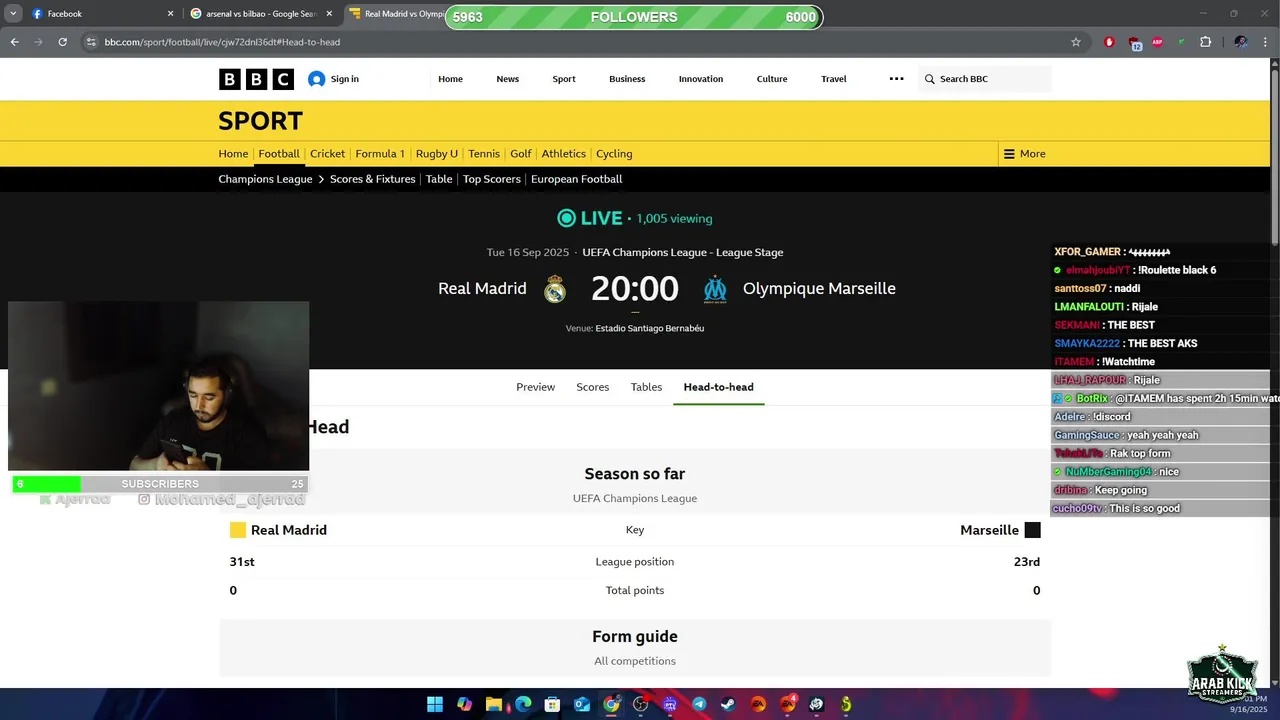View site information icon in address bar
This screenshot has width=1280, height=720.
[91, 42]
